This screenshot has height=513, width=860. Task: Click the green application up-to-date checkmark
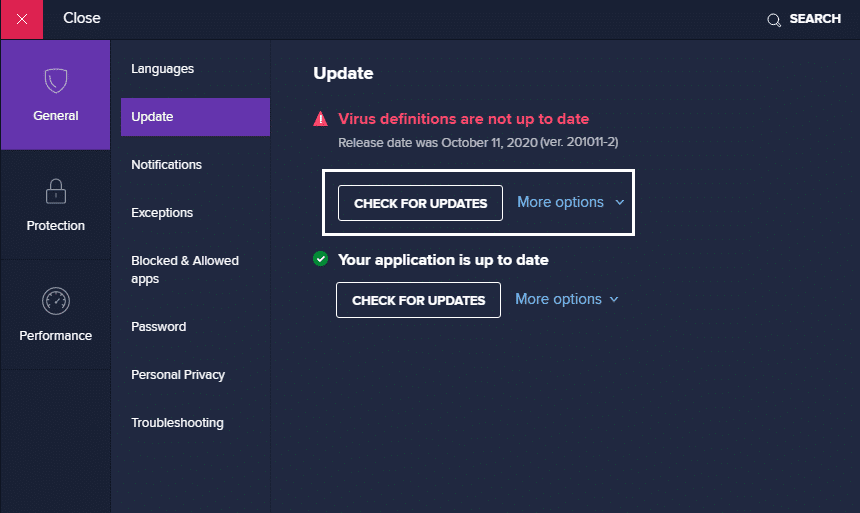(320, 259)
